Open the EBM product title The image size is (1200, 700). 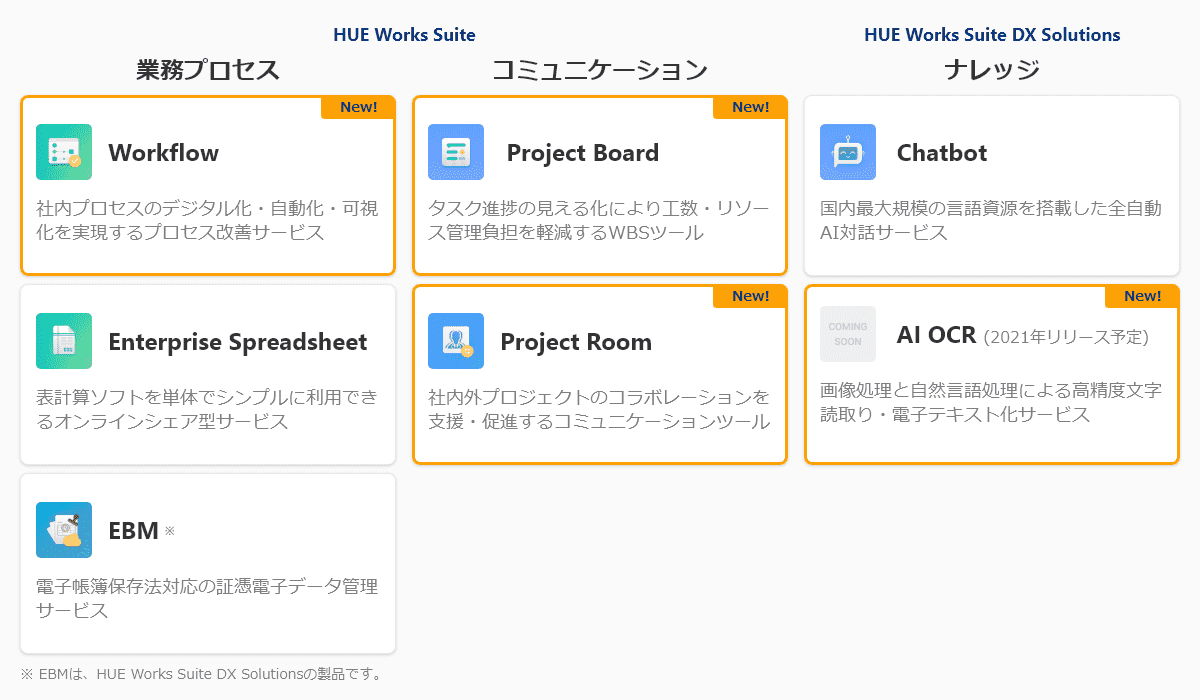133,531
